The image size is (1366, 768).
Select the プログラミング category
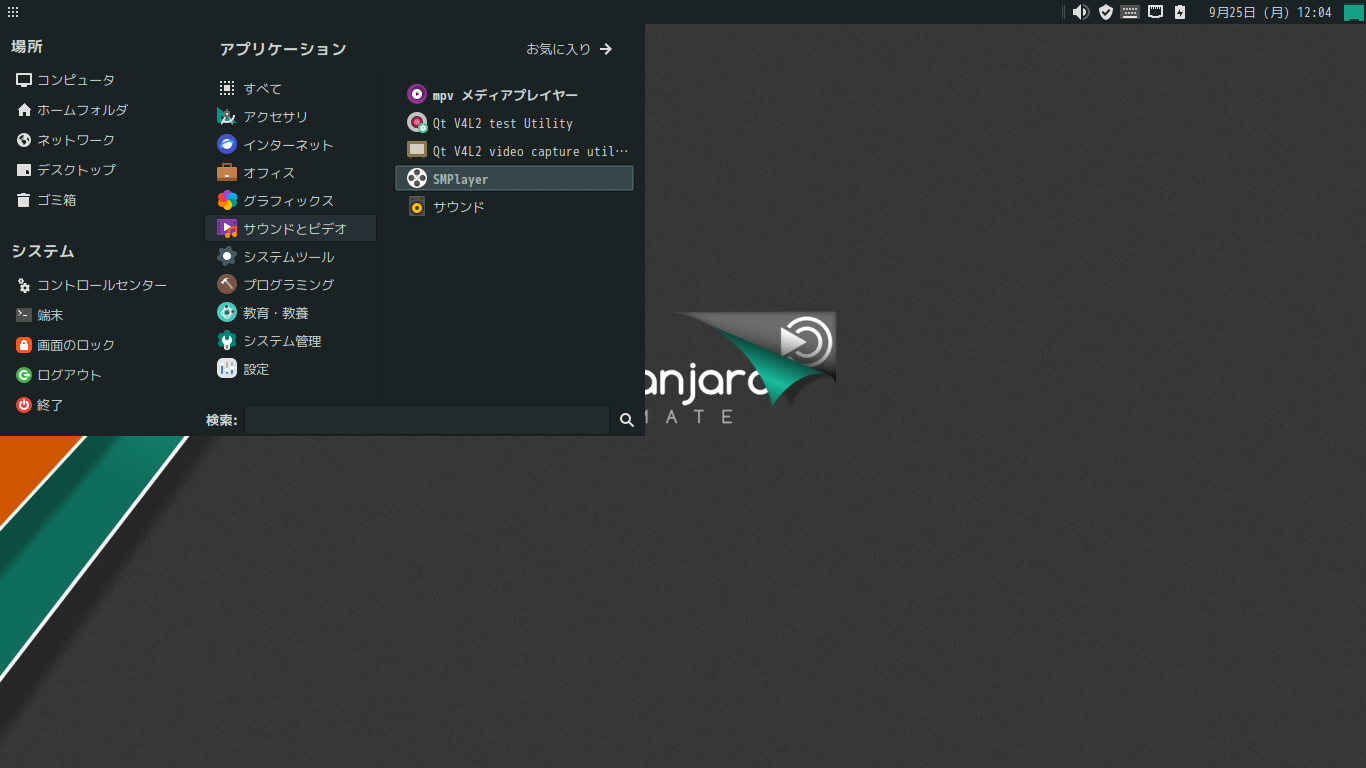(x=290, y=284)
